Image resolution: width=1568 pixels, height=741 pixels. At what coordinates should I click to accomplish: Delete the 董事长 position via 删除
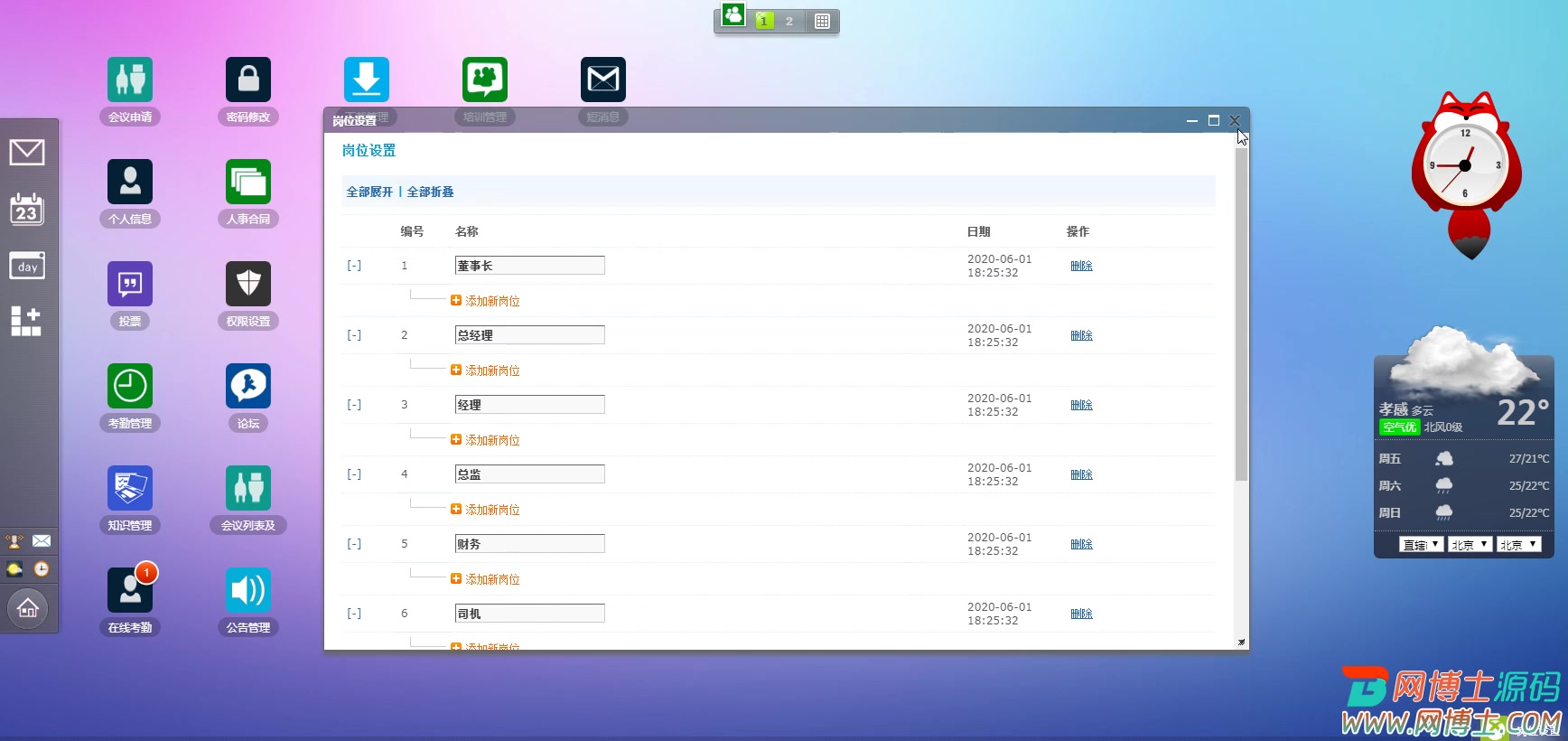click(x=1081, y=266)
